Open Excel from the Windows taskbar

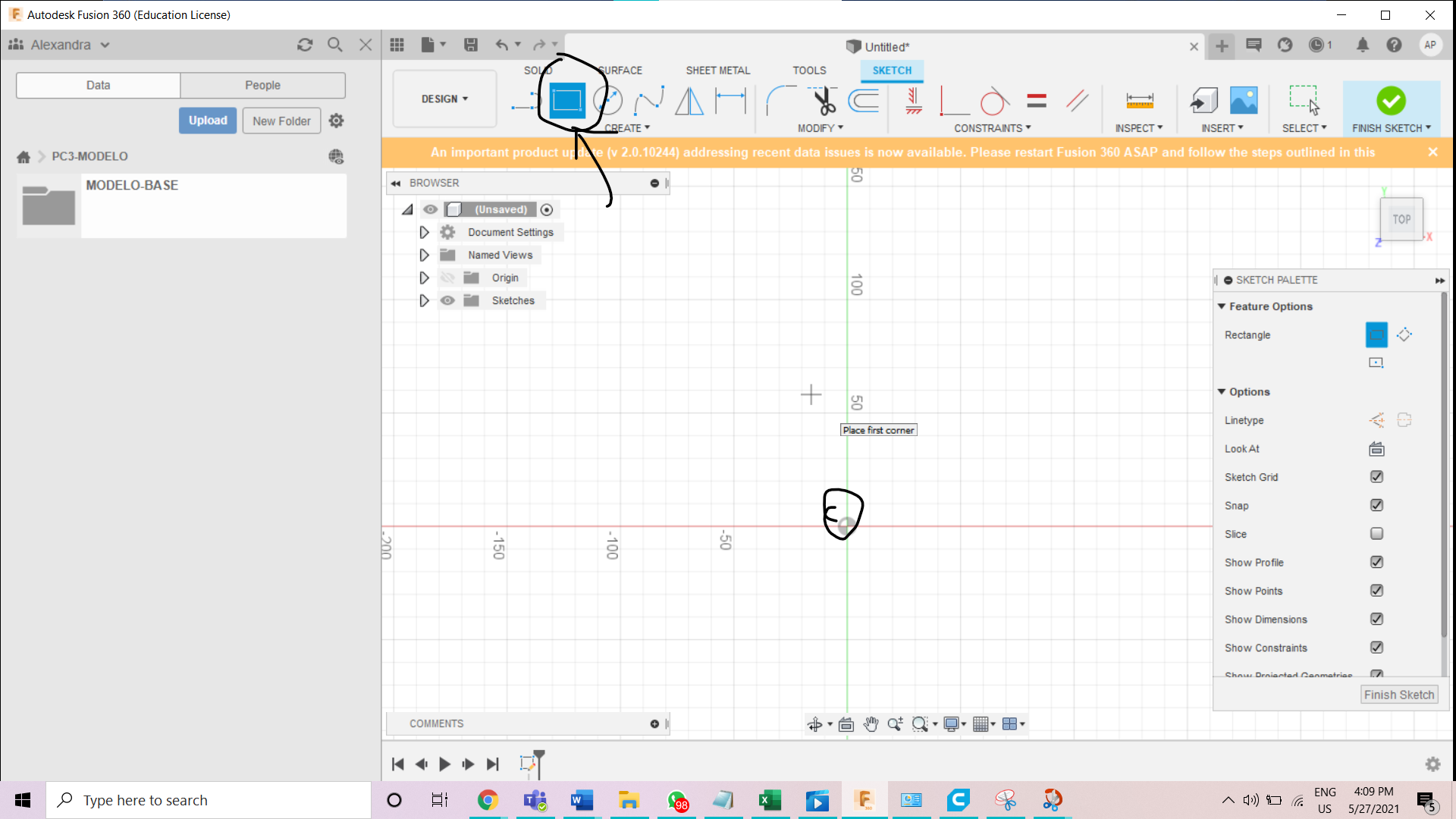[x=769, y=800]
